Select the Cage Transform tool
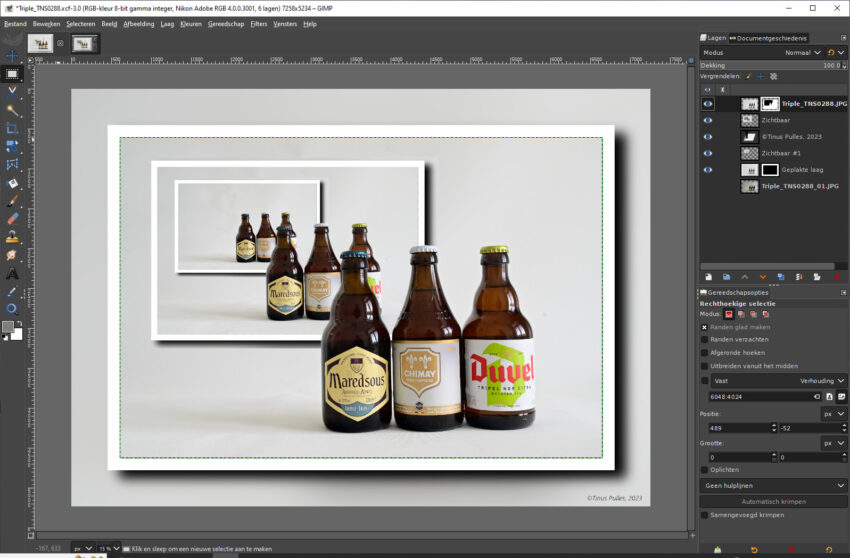 tap(12, 165)
